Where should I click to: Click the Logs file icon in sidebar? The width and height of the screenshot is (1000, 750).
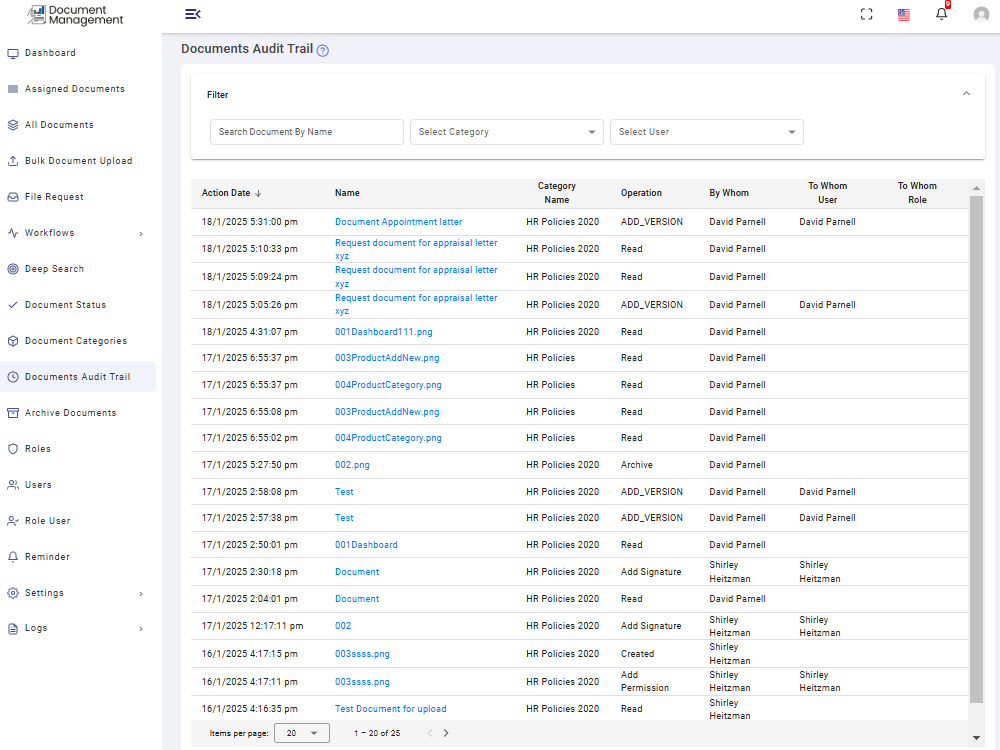[13, 629]
